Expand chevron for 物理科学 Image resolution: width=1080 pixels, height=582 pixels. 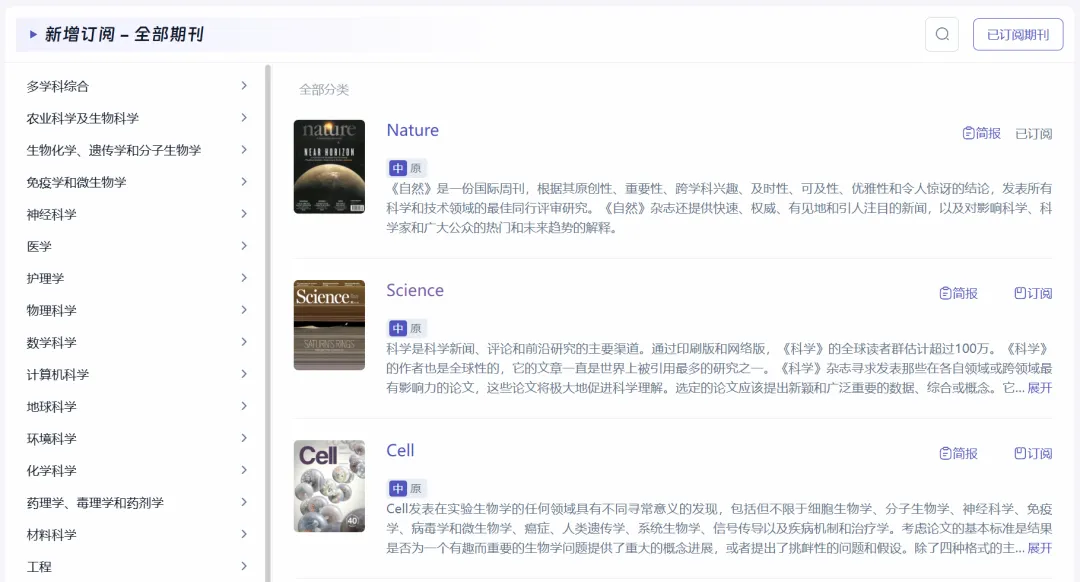click(244, 310)
